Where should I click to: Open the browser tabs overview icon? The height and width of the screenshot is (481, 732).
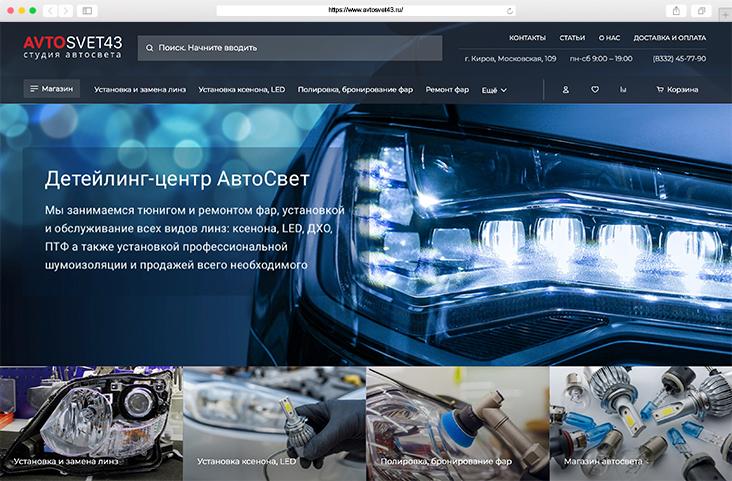(702, 10)
